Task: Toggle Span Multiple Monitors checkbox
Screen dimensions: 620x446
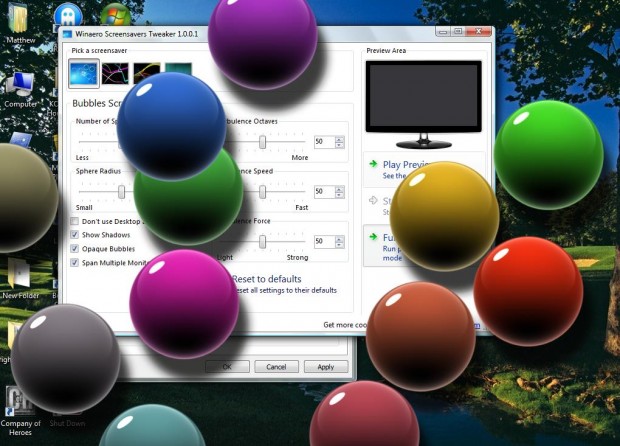Action: click(x=75, y=262)
